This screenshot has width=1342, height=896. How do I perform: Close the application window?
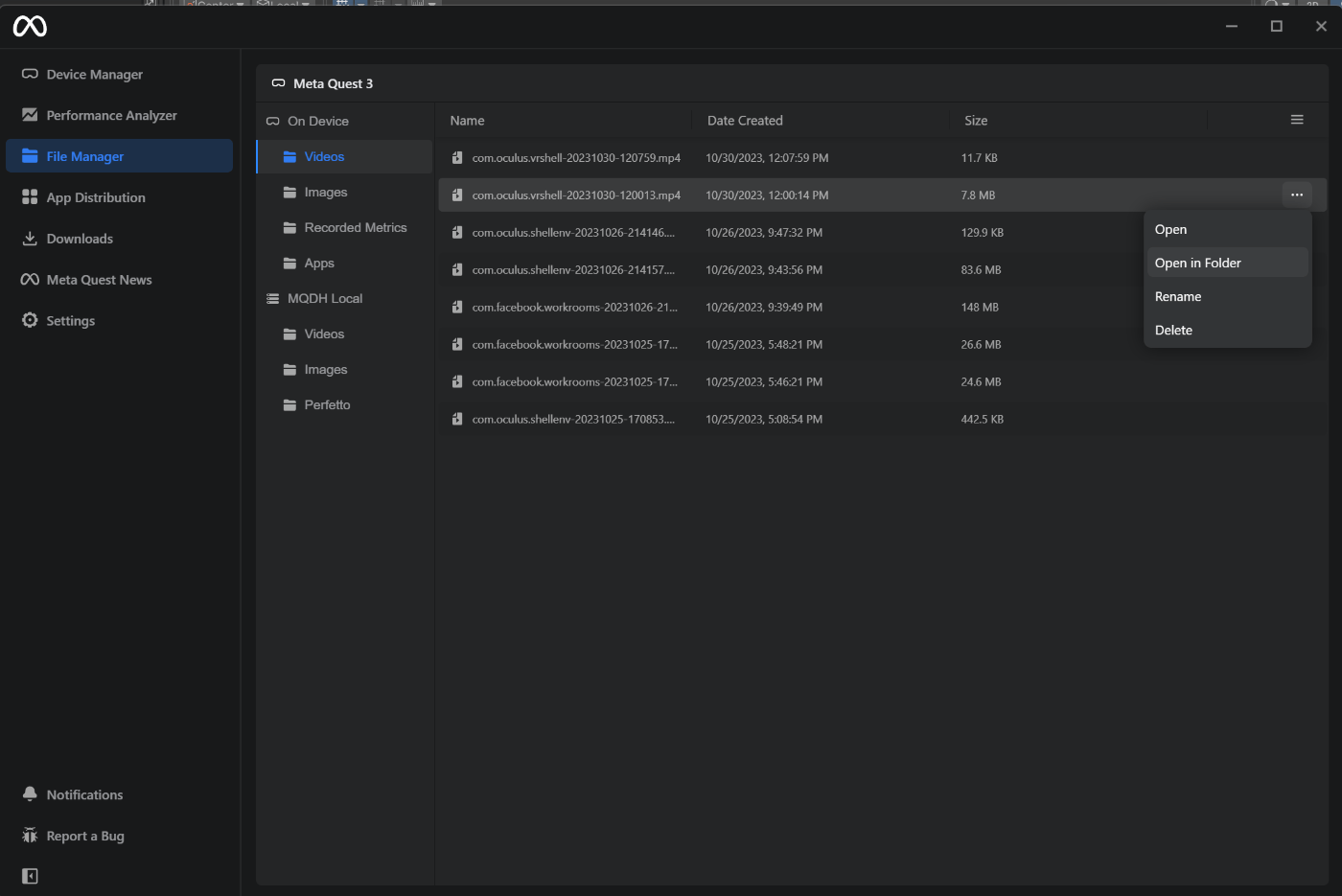tap(1321, 27)
